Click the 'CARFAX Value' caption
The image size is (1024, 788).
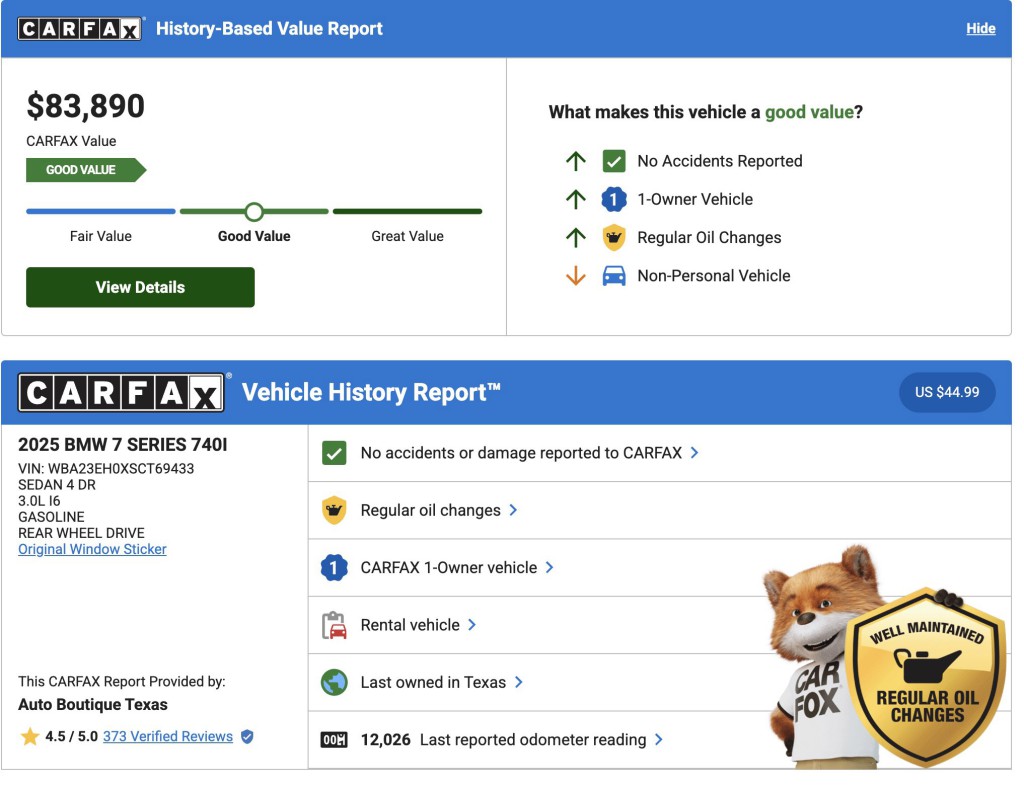71,141
